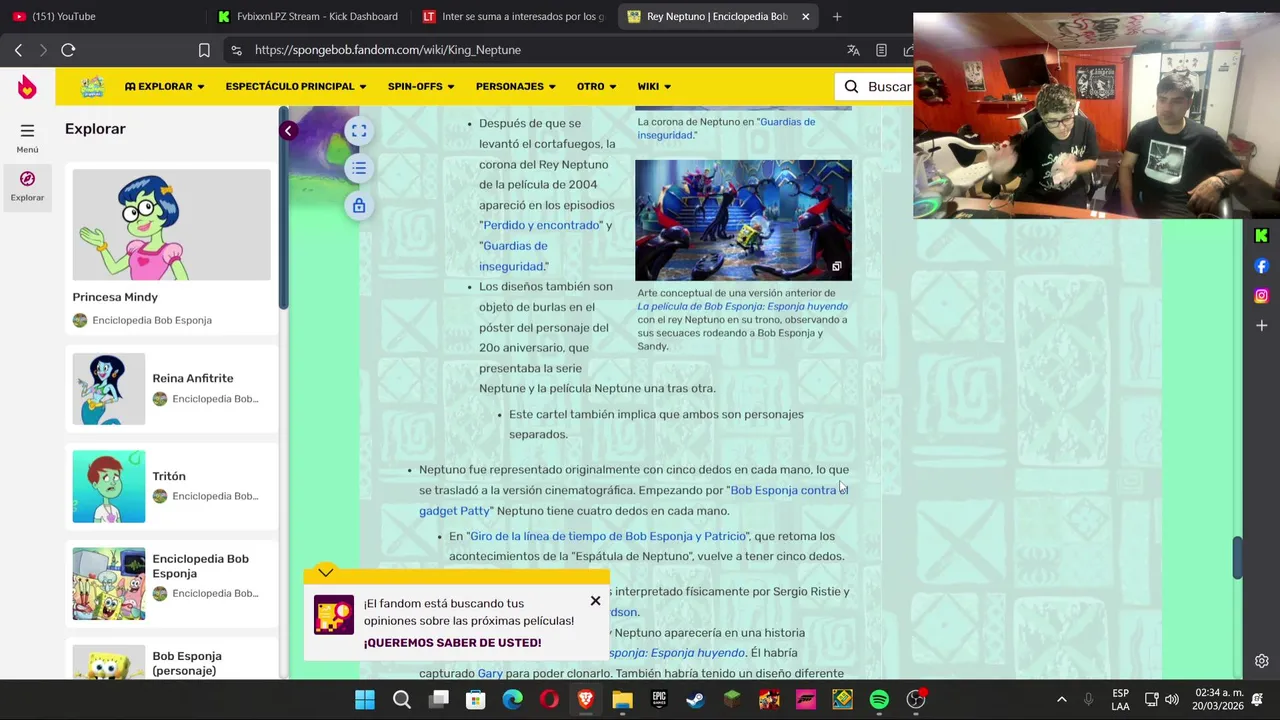
Task: Expand the SPIN-OFFS dropdown menu
Action: point(421,87)
